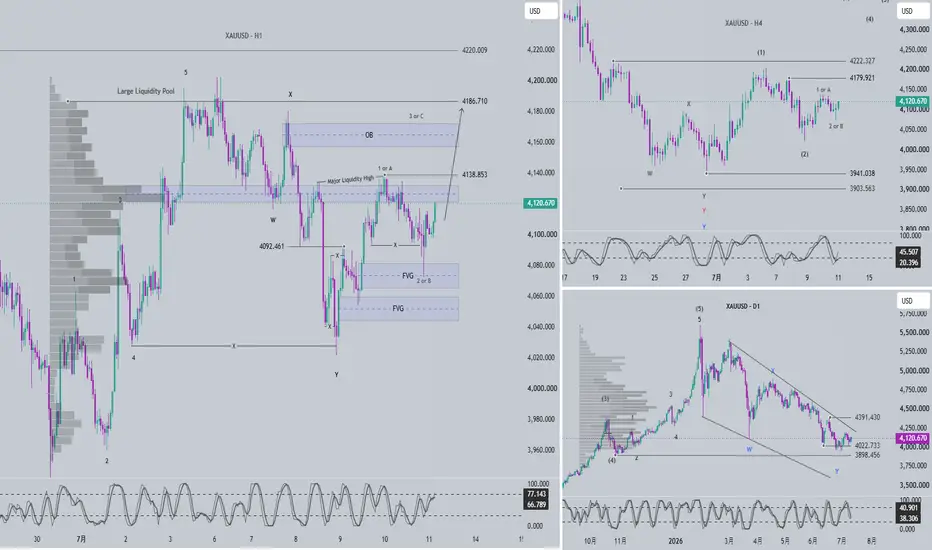Select the XAUUSD - D1 chart title
The image size is (932, 550).
tap(743, 306)
